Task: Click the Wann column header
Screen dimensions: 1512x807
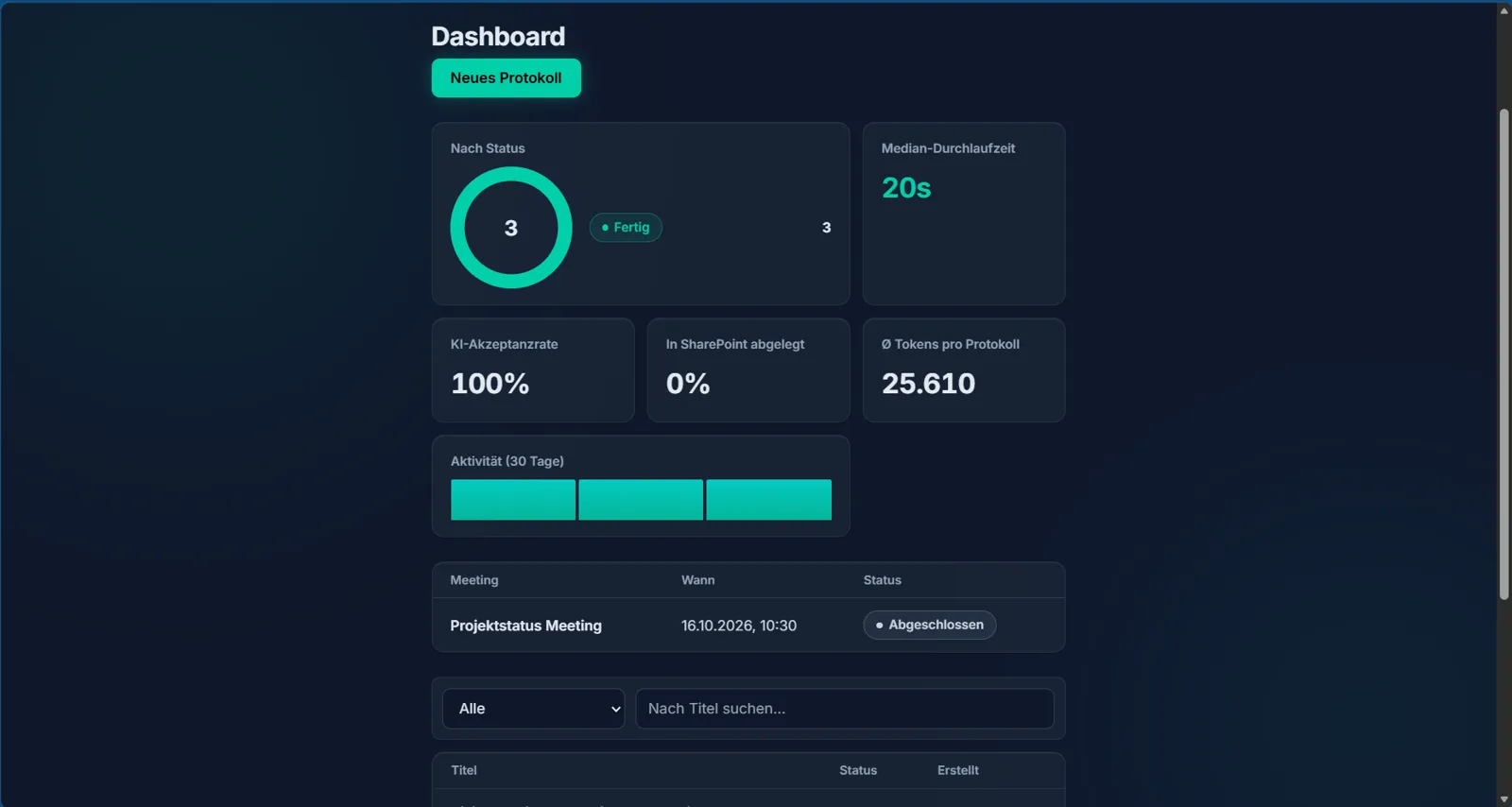Action: pyautogui.click(x=698, y=580)
